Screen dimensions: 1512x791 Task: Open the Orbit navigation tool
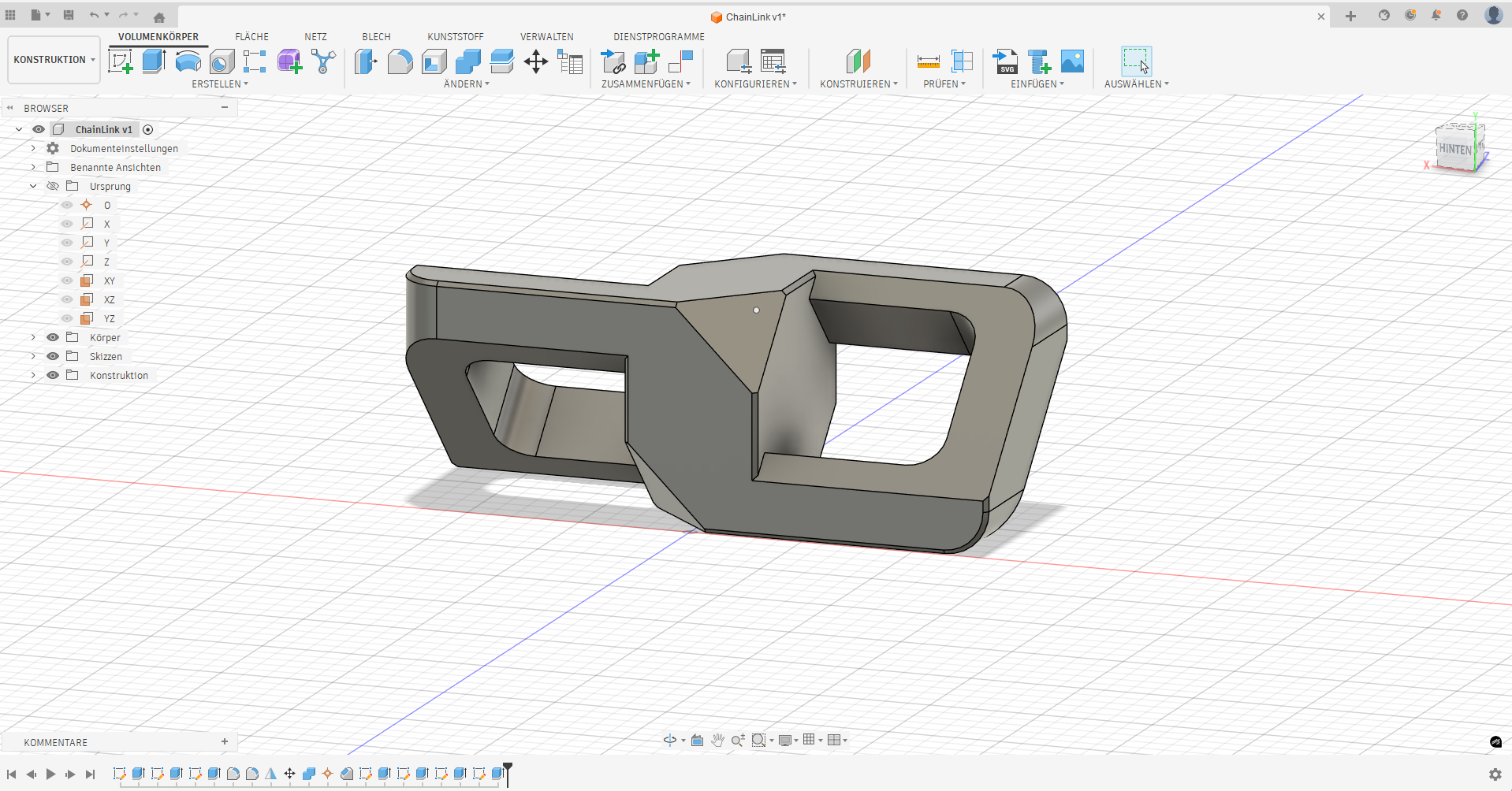click(x=670, y=740)
